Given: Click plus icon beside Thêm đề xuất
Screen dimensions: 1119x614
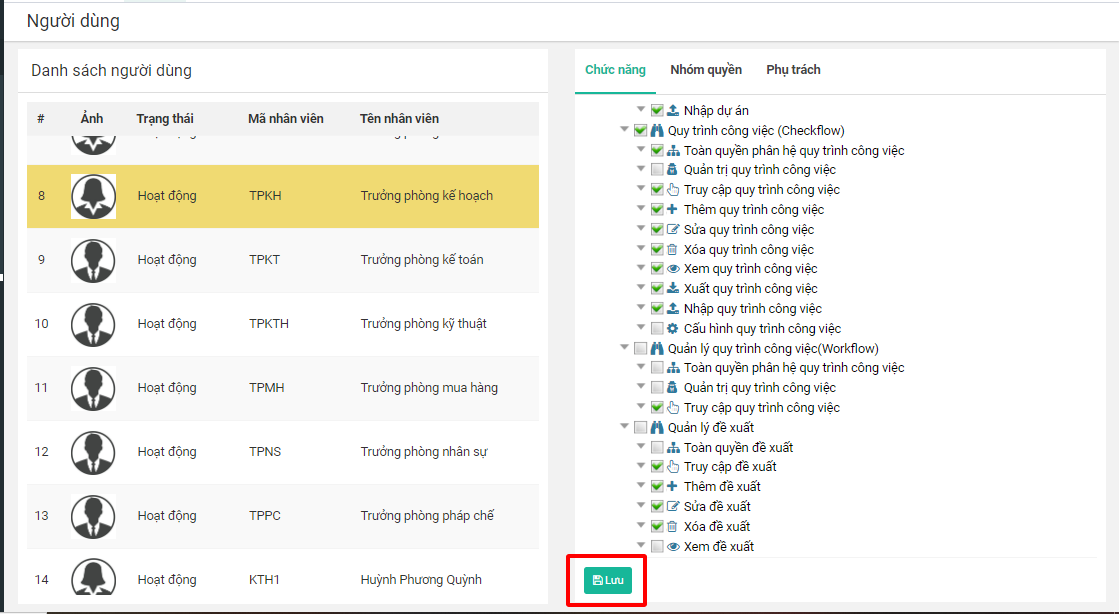Looking at the screenshot, I should coord(673,487).
